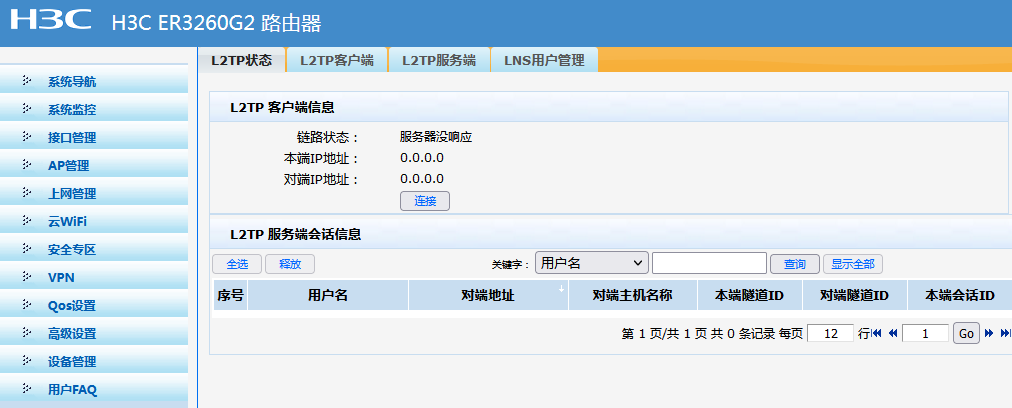Open the 用户名 keyword dropdown
The height and width of the screenshot is (408, 1012).
[x=591, y=263]
